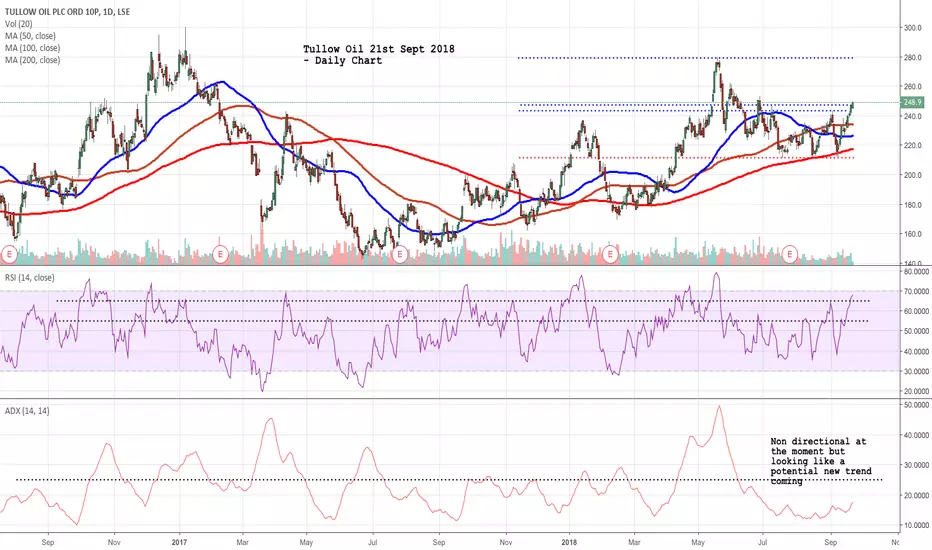The width and height of the screenshot is (932, 550).
Task: Click the 2018 label on time axis
Action: click(569, 542)
